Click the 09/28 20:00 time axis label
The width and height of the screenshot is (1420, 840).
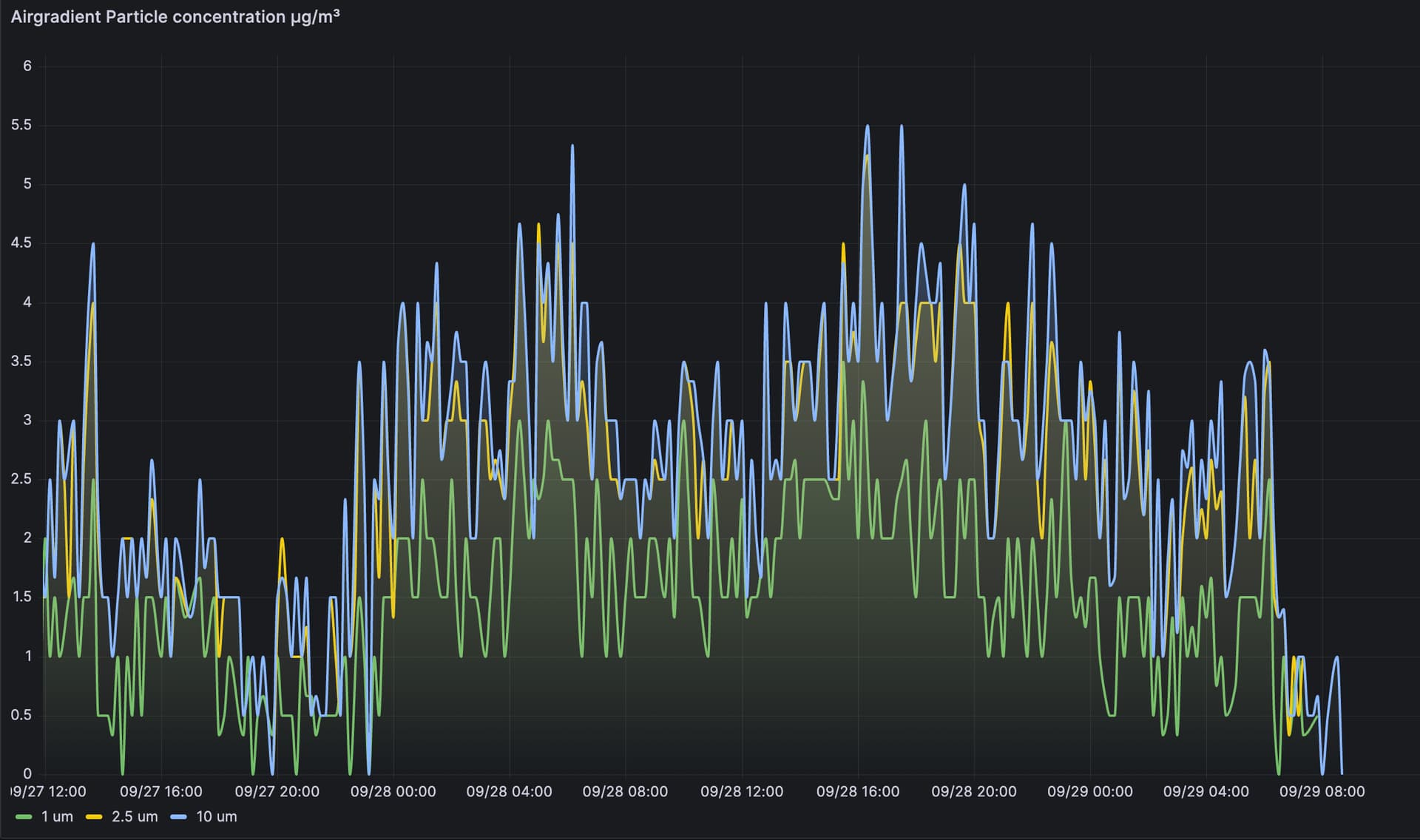point(973,792)
